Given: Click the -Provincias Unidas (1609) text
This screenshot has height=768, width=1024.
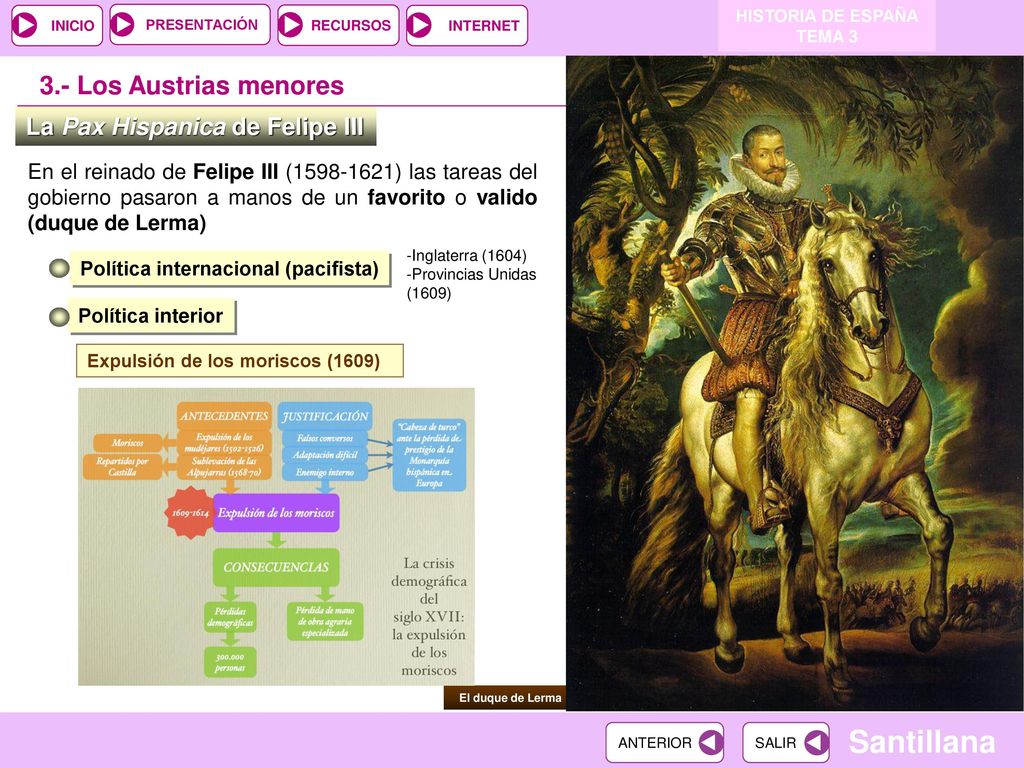Looking at the screenshot, I should [x=471, y=283].
